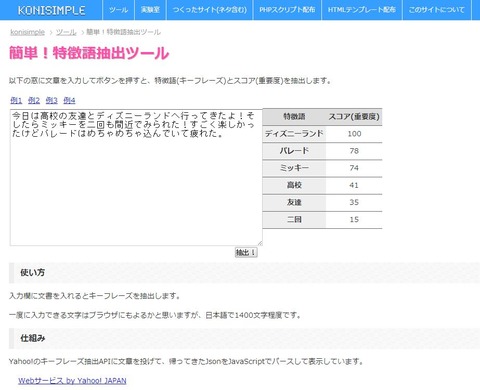480x390 pixels.
Task: Click the 仕組み section heading
Action: coord(32,338)
